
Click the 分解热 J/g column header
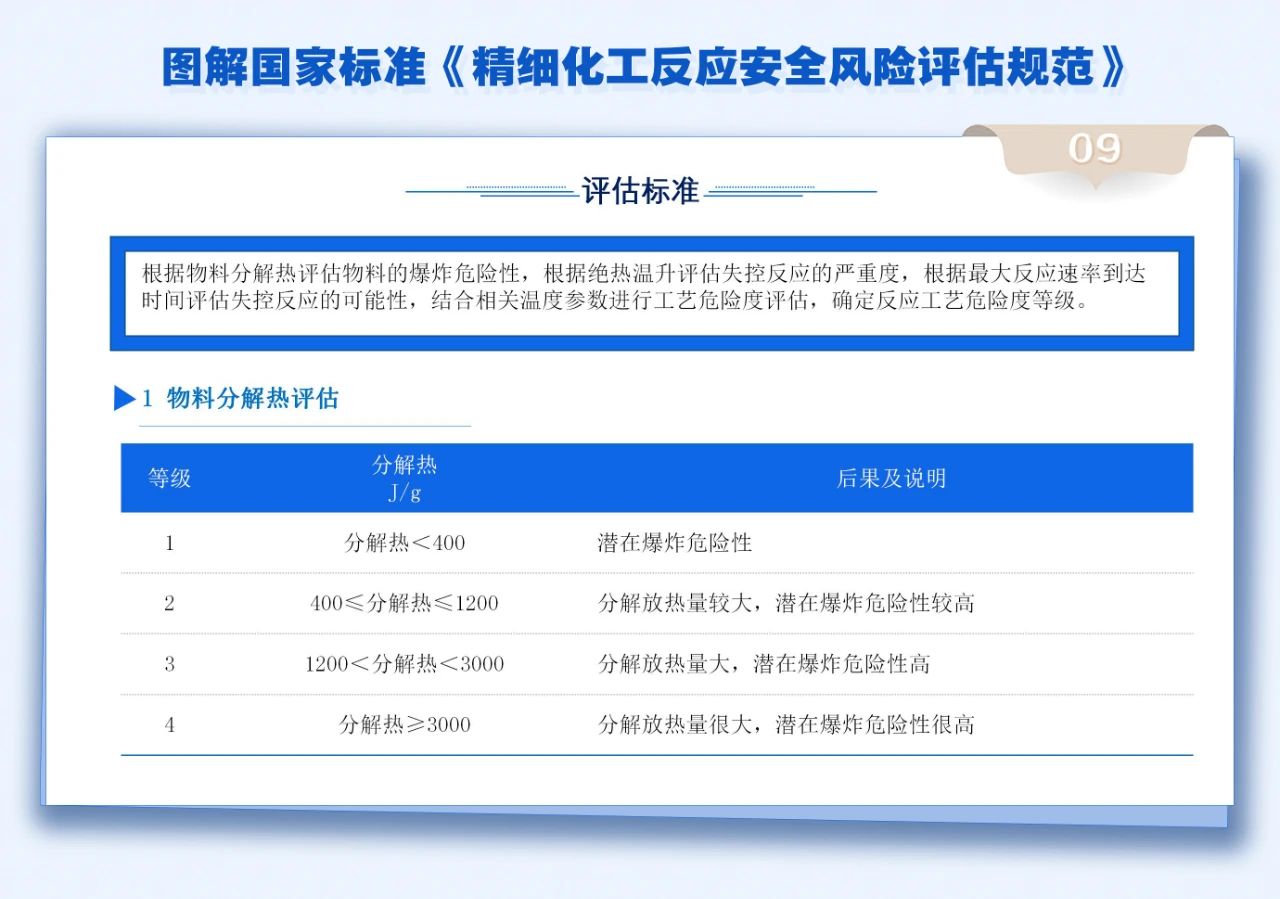[404, 478]
